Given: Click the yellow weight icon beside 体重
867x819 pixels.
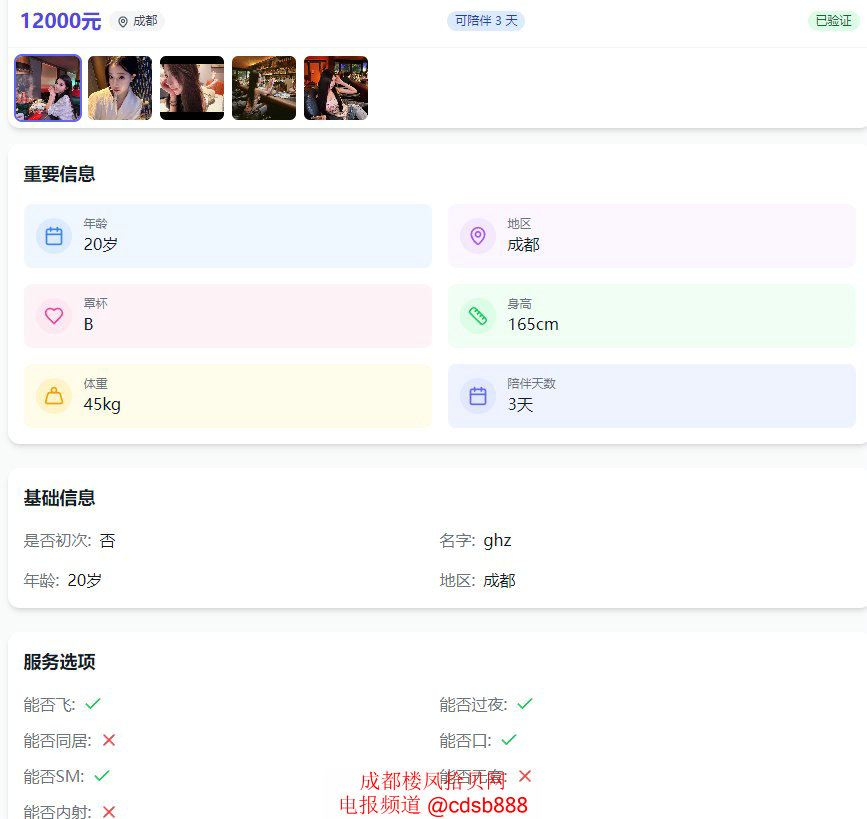Looking at the screenshot, I should coord(54,396).
